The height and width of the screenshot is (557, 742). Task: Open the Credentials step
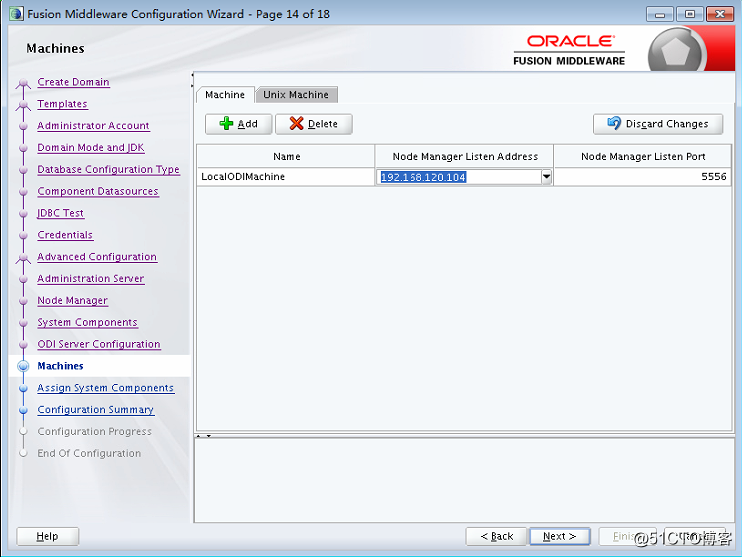point(65,235)
